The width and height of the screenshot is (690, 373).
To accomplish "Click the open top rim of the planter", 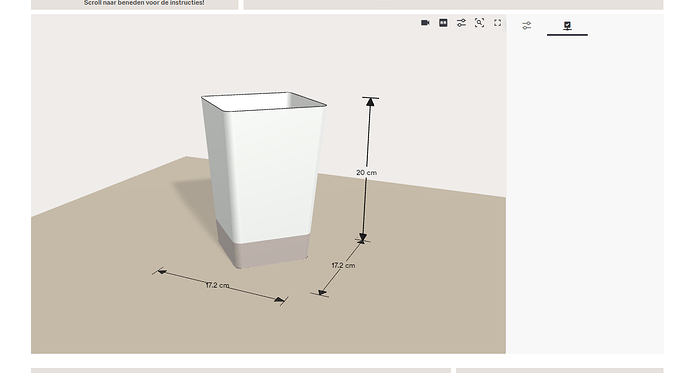I will pyautogui.click(x=263, y=101).
